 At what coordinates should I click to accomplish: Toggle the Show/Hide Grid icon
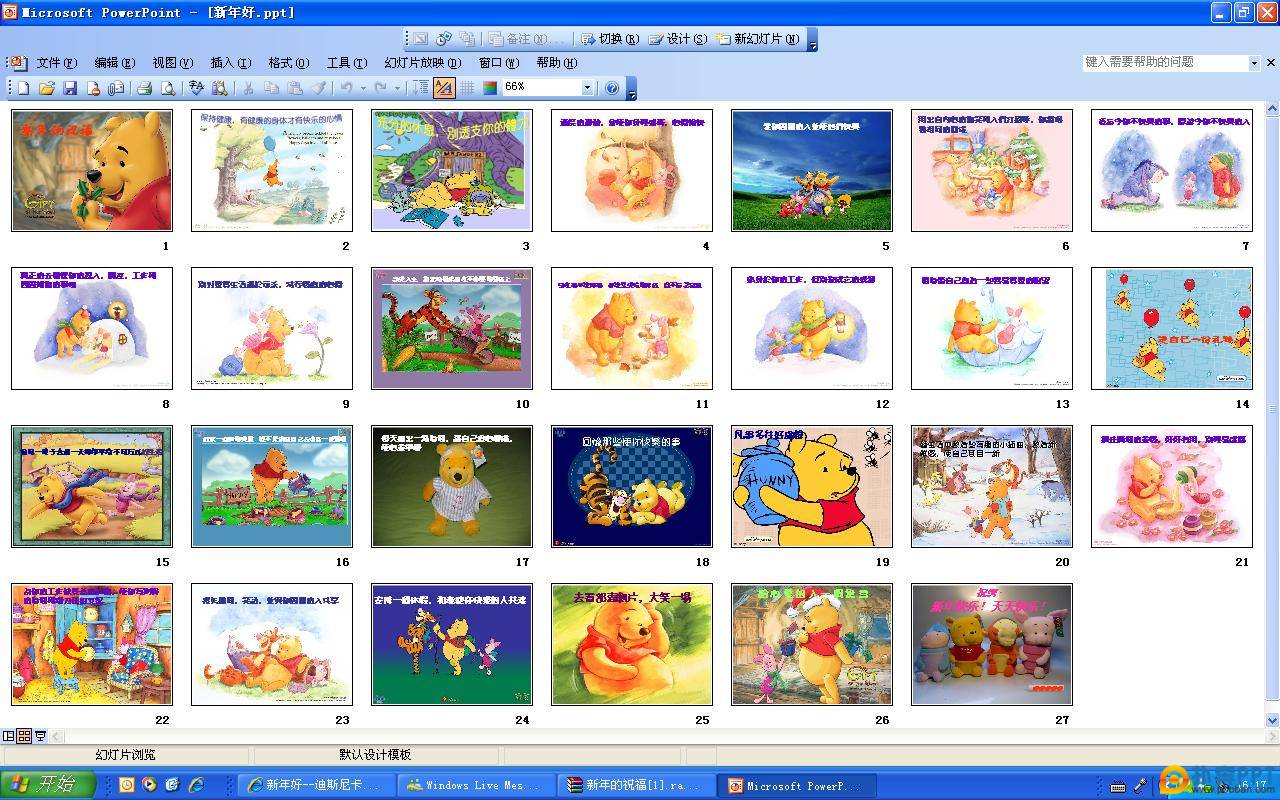467,88
